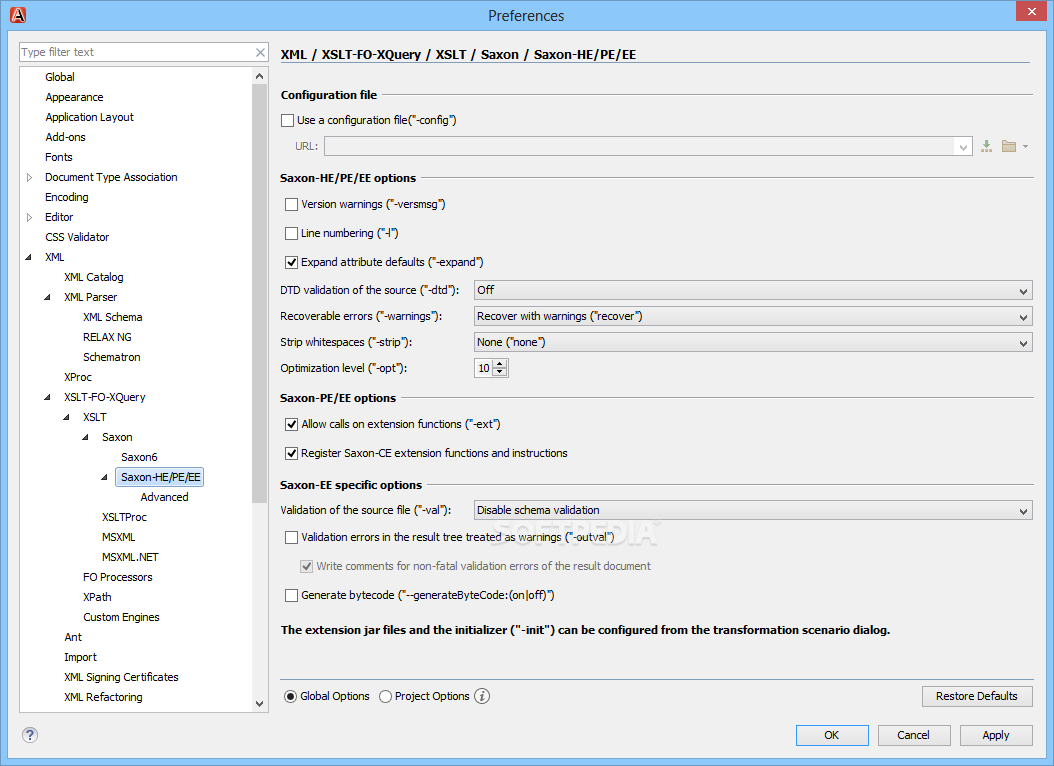Screen dimensions: 1054x766
Task: Enable Use a configuration file checkbox
Action: pos(288,120)
